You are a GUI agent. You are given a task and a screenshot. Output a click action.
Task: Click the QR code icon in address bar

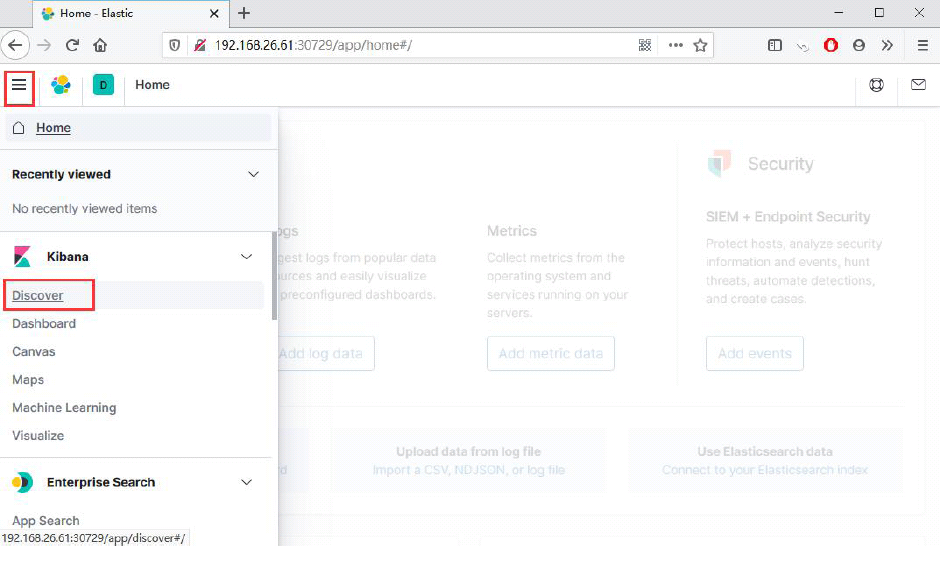(x=645, y=45)
